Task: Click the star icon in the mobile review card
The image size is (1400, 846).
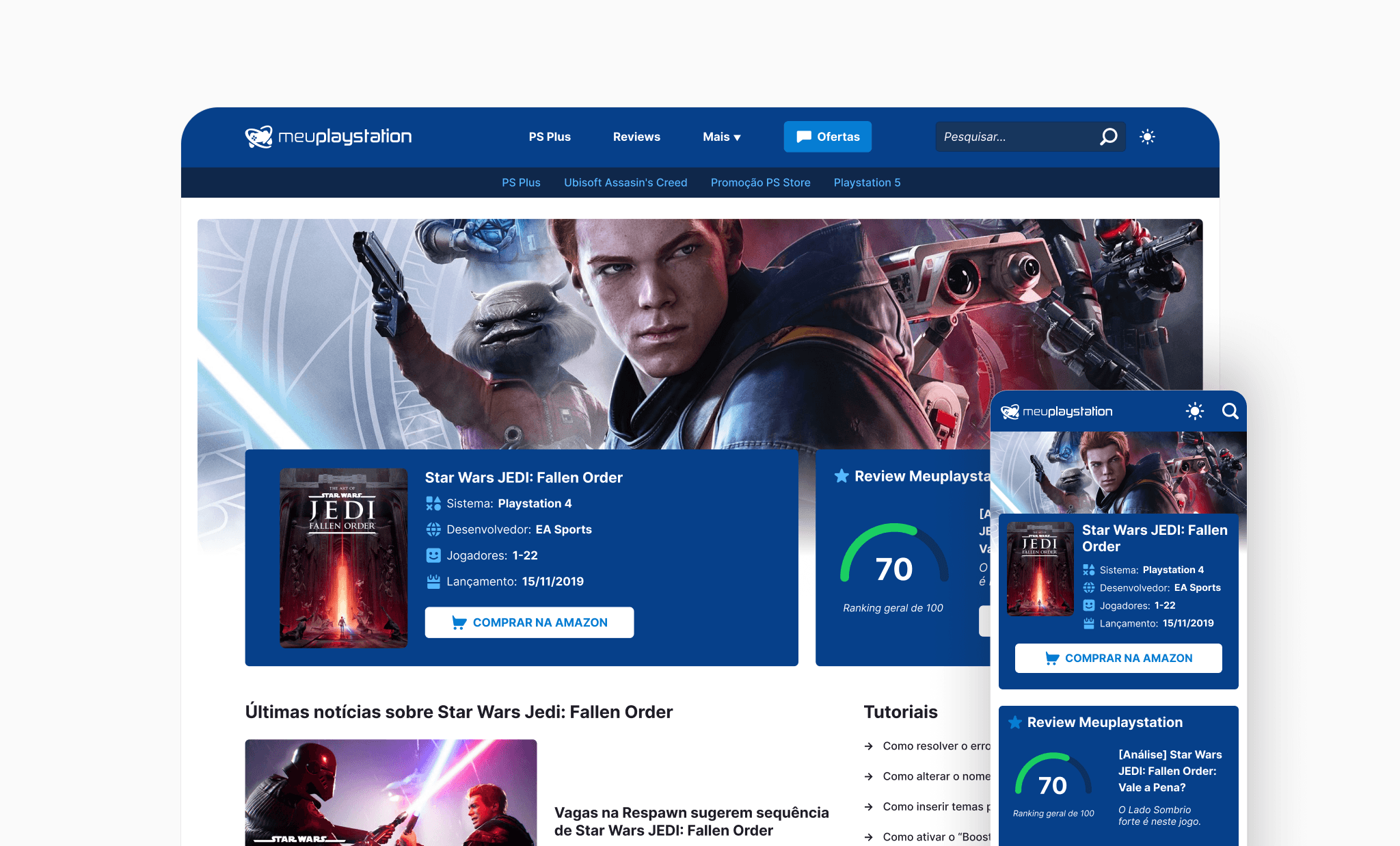Action: 1015,722
